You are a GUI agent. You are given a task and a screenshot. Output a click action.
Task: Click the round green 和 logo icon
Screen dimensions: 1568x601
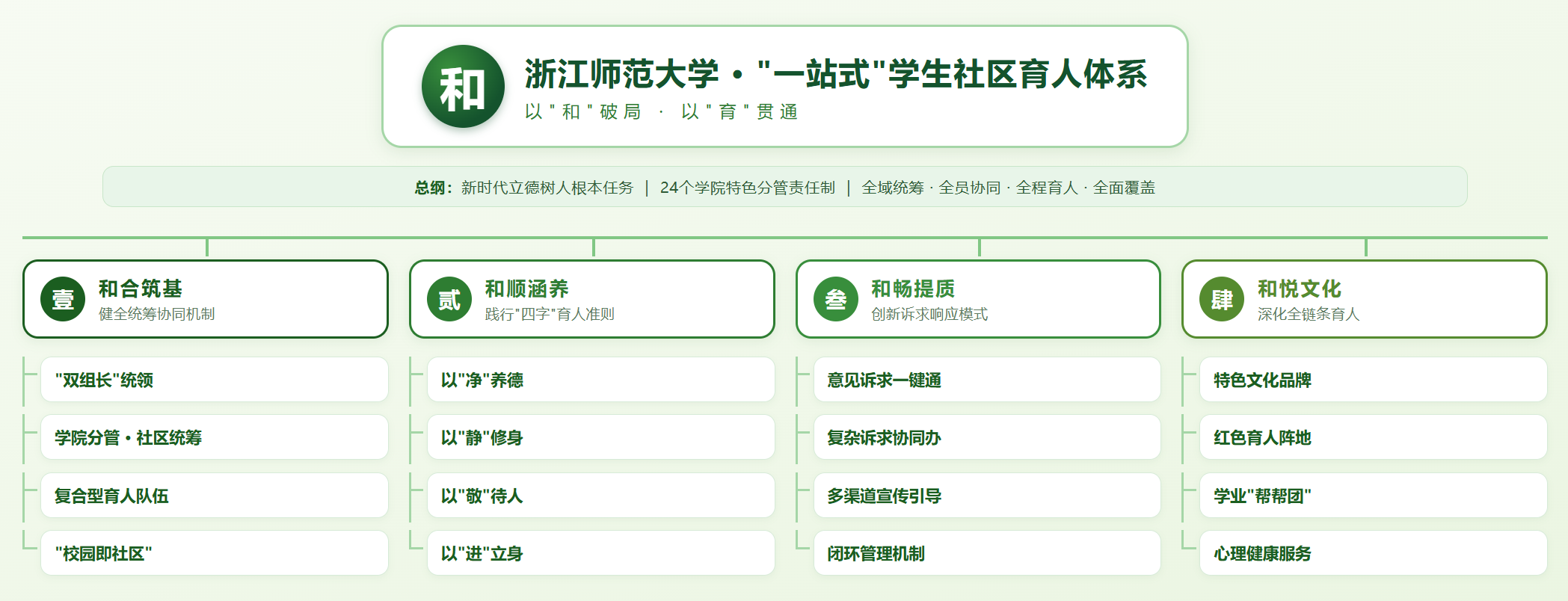pyautogui.click(x=463, y=87)
